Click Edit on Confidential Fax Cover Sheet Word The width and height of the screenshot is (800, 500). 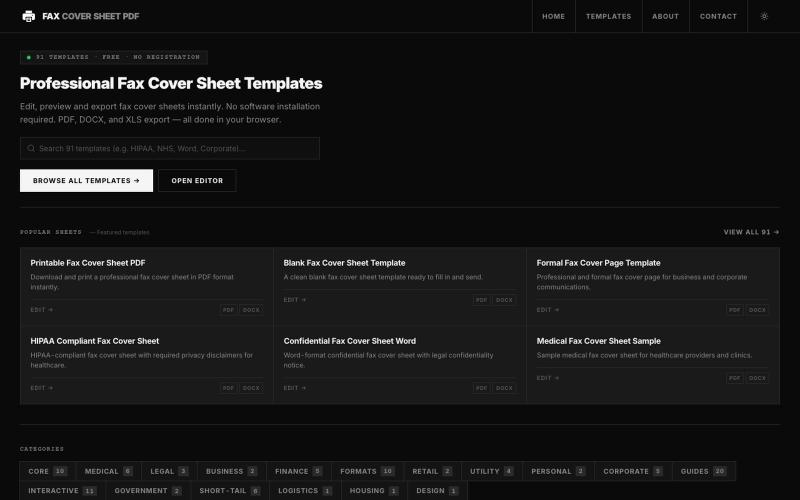pos(295,388)
